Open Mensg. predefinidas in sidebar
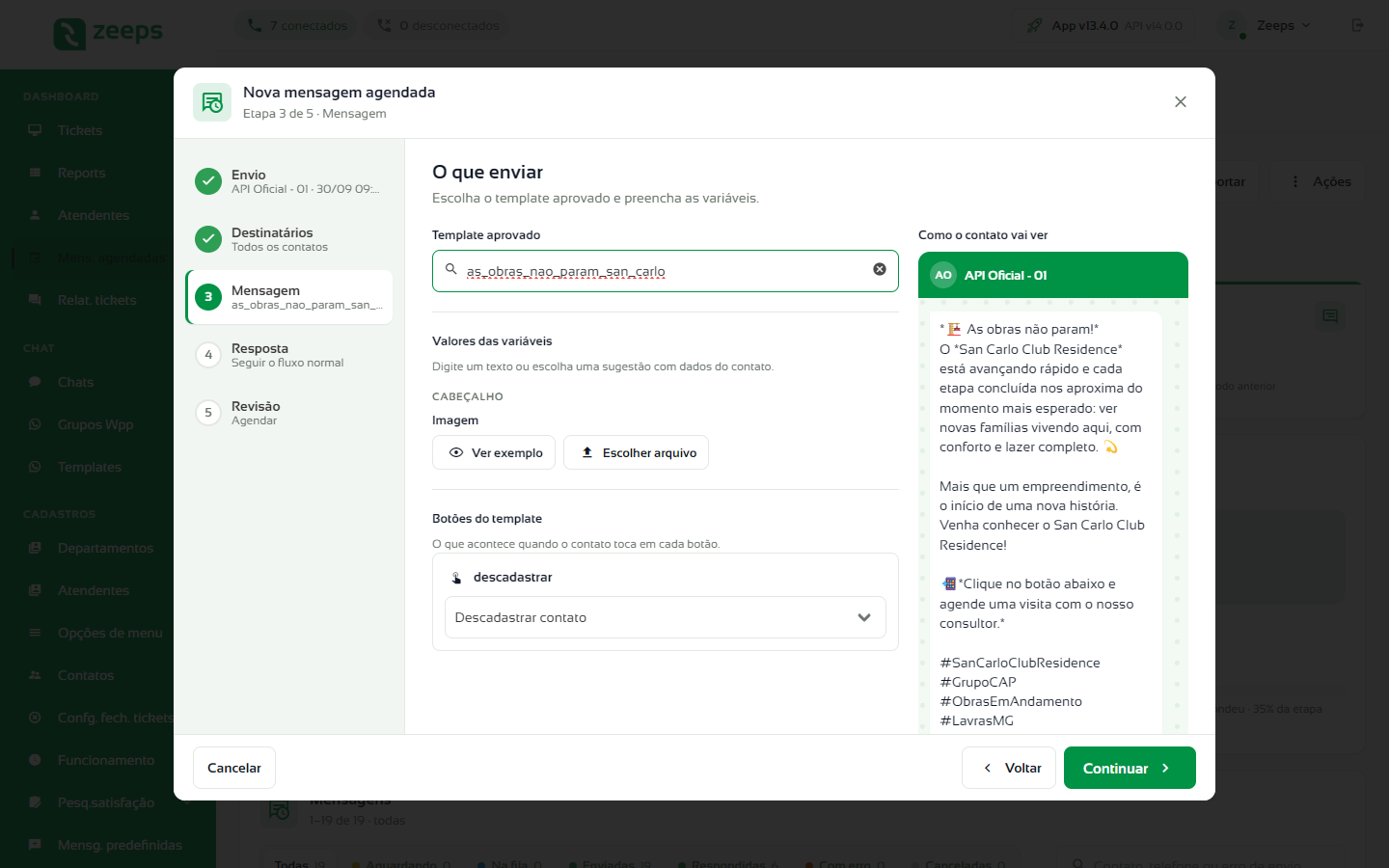 click(x=120, y=845)
